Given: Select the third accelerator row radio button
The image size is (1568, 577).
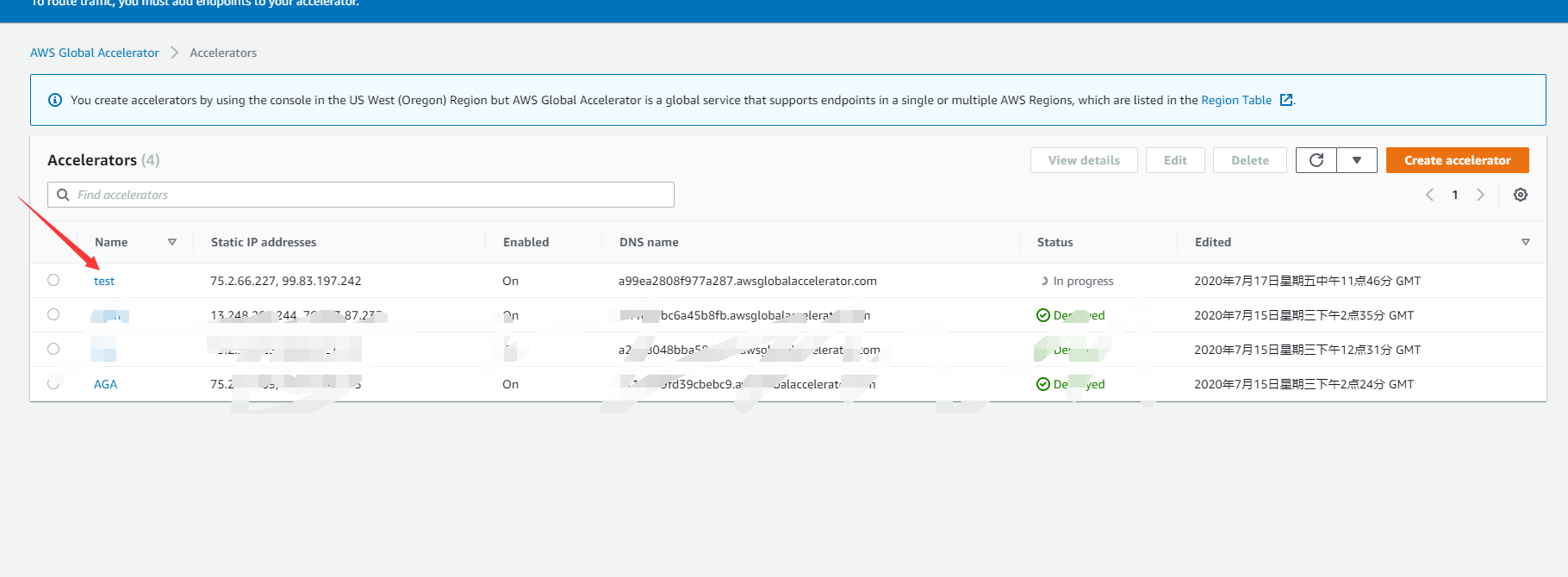Looking at the screenshot, I should (x=53, y=349).
